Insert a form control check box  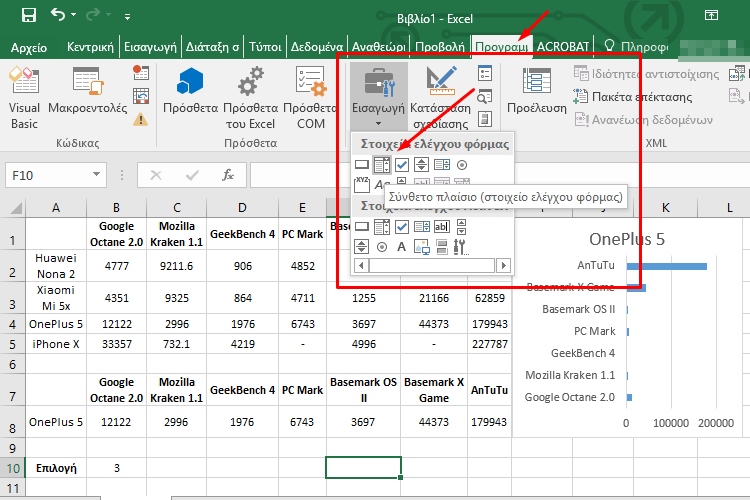click(x=402, y=165)
